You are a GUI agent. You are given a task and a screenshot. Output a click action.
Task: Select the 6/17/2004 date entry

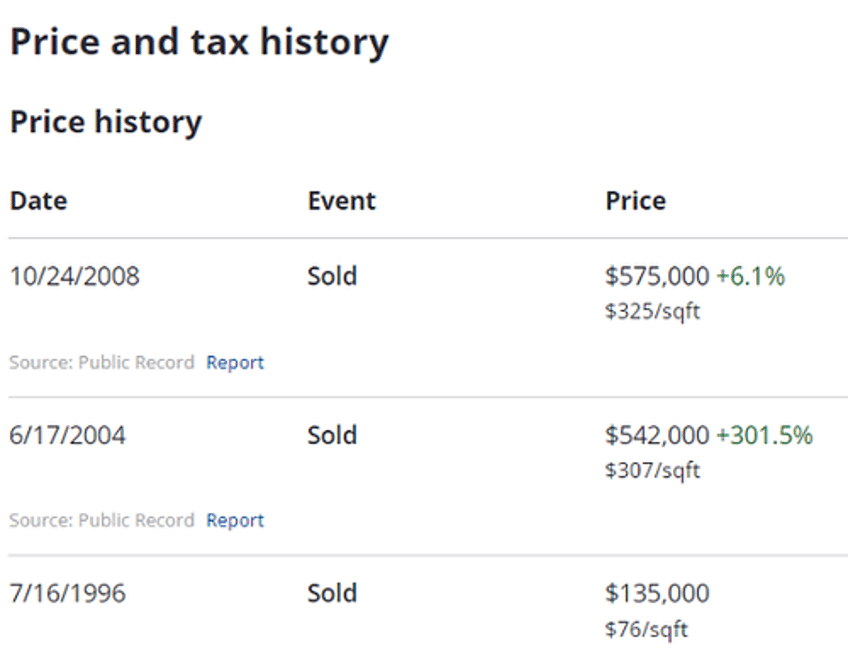(68, 435)
